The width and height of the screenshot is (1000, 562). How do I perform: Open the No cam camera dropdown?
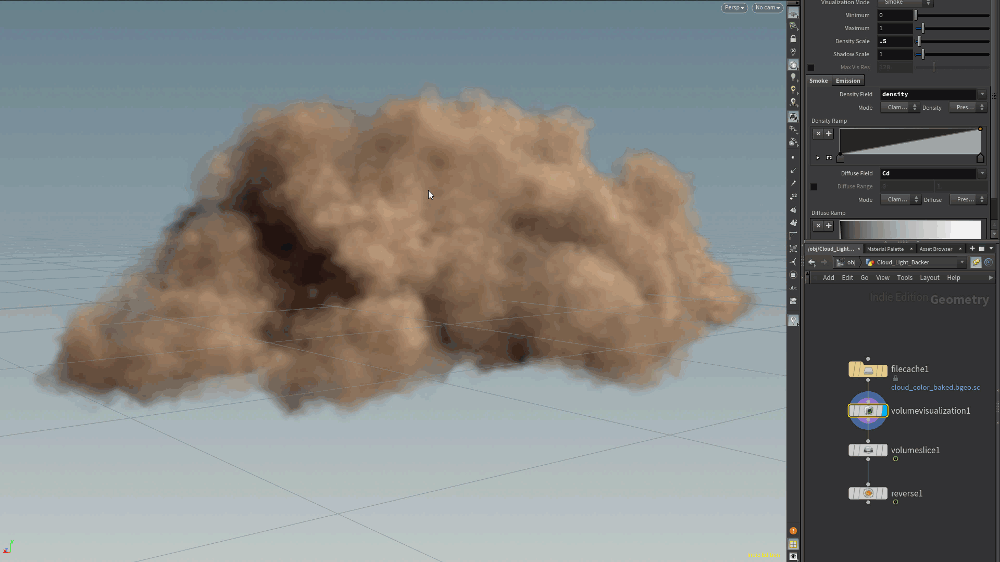pyautogui.click(x=767, y=8)
